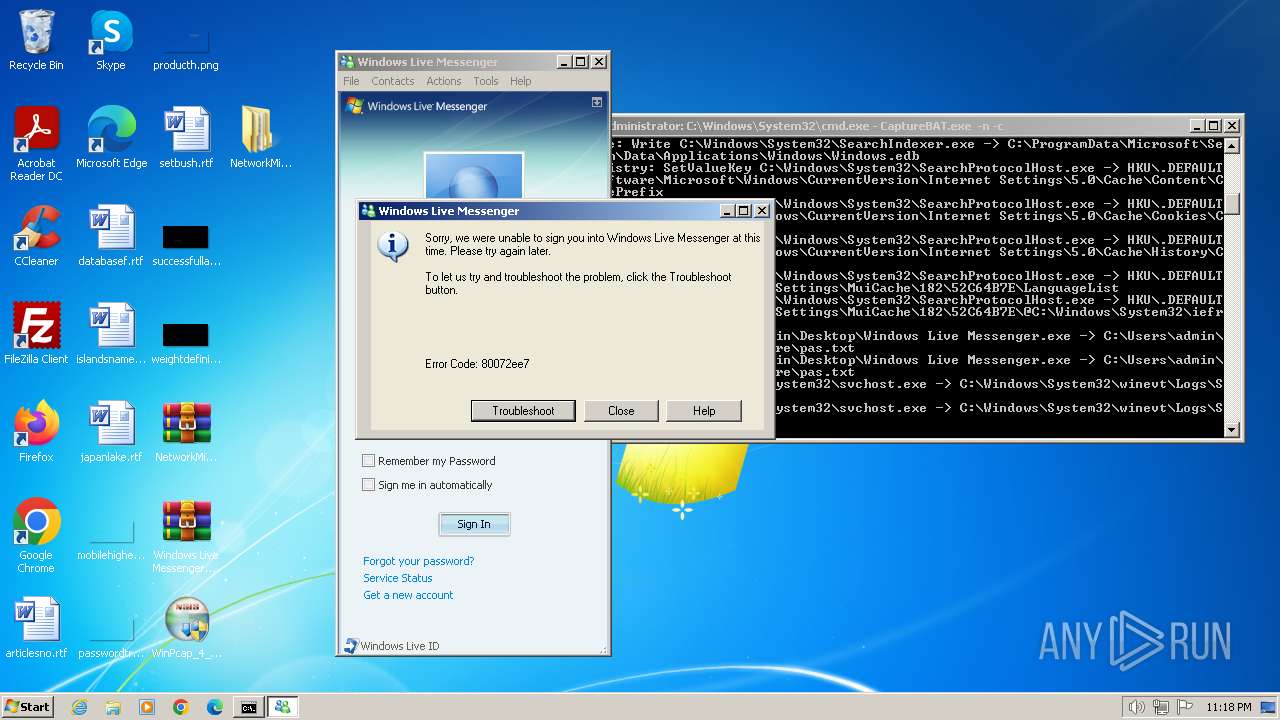Select the japanlake.rtf document
The height and width of the screenshot is (720, 1280).
tap(111, 431)
